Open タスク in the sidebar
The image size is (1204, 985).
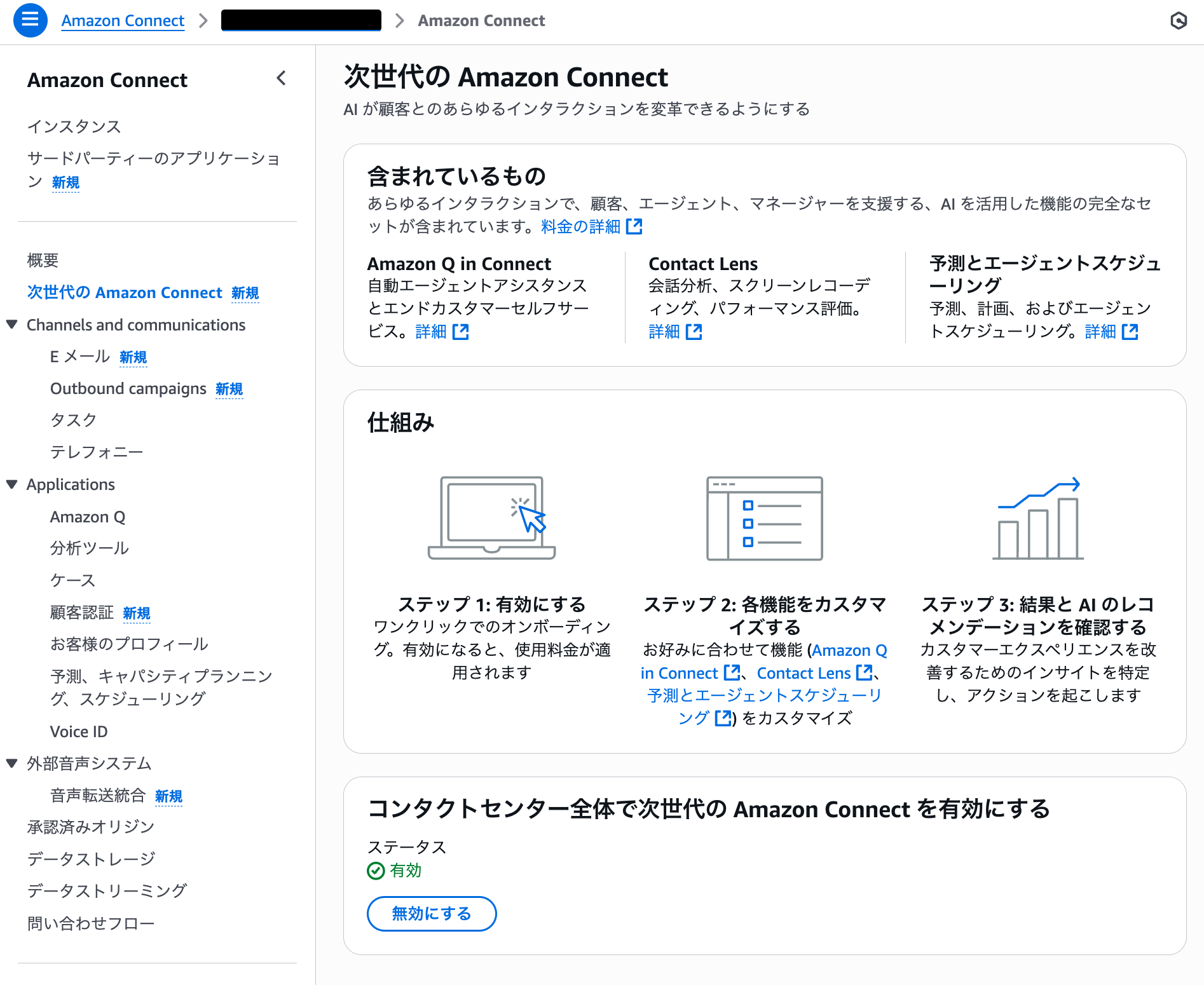(x=74, y=420)
